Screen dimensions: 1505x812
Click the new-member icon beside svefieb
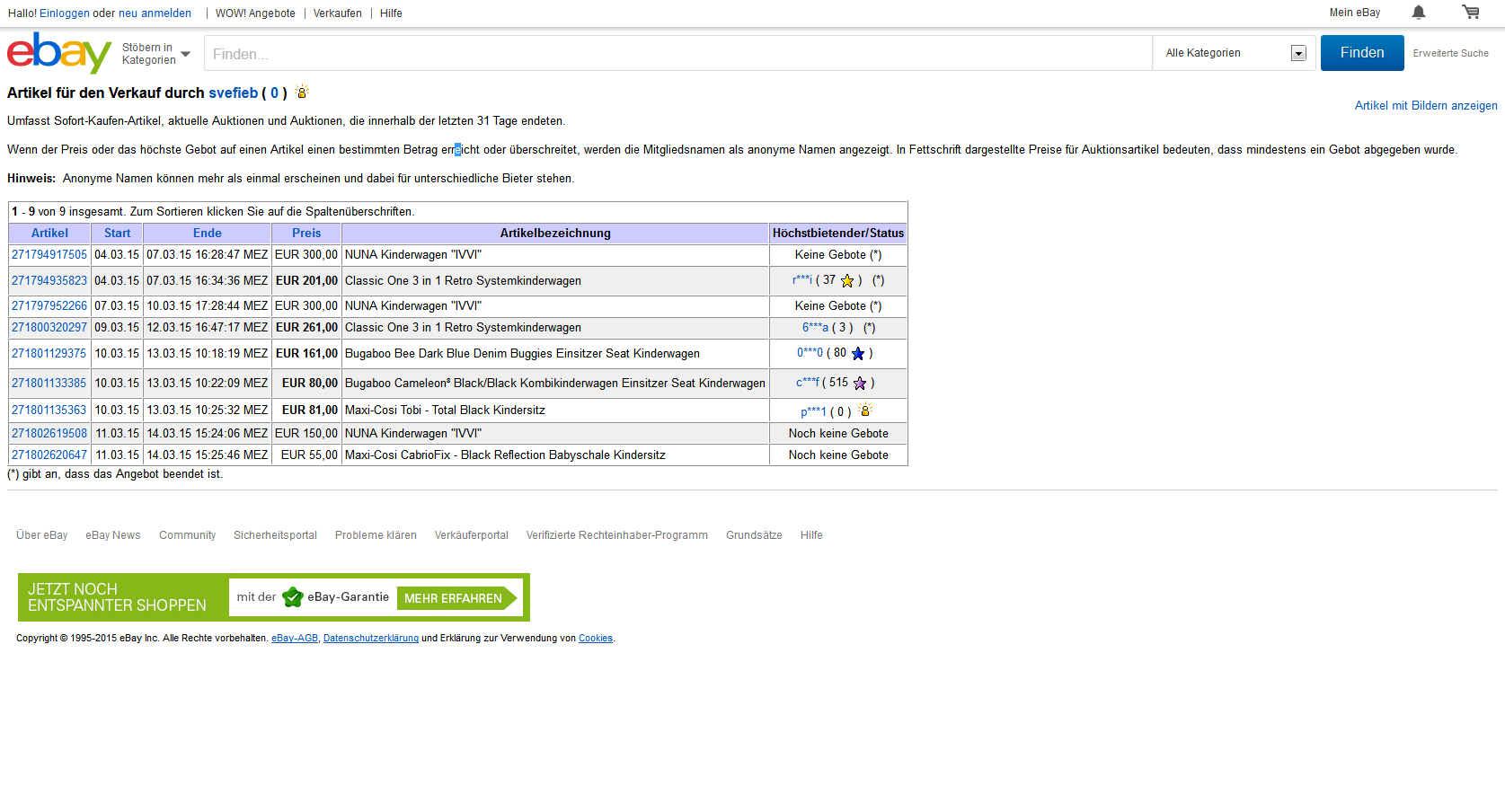pyautogui.click(x=302, y=92)
